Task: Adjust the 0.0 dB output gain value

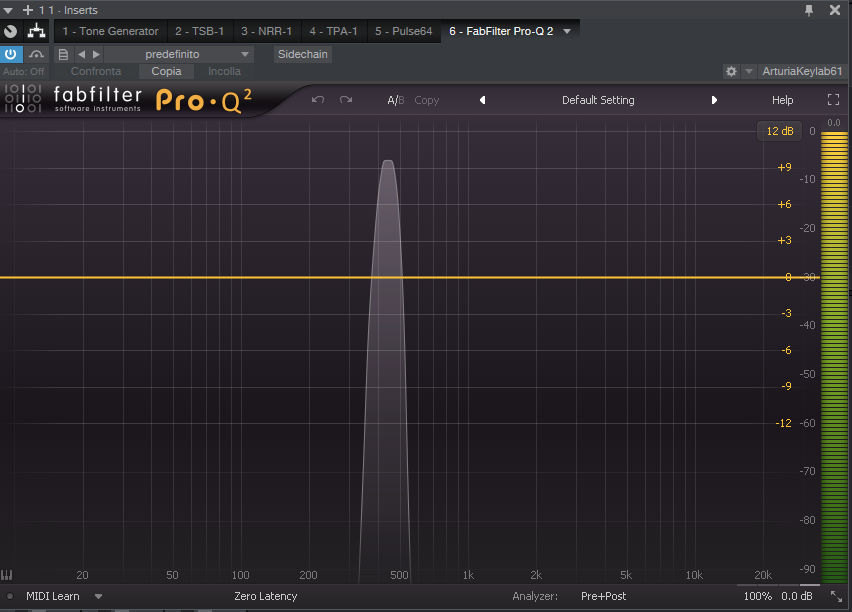Action: tap(797, 596)
